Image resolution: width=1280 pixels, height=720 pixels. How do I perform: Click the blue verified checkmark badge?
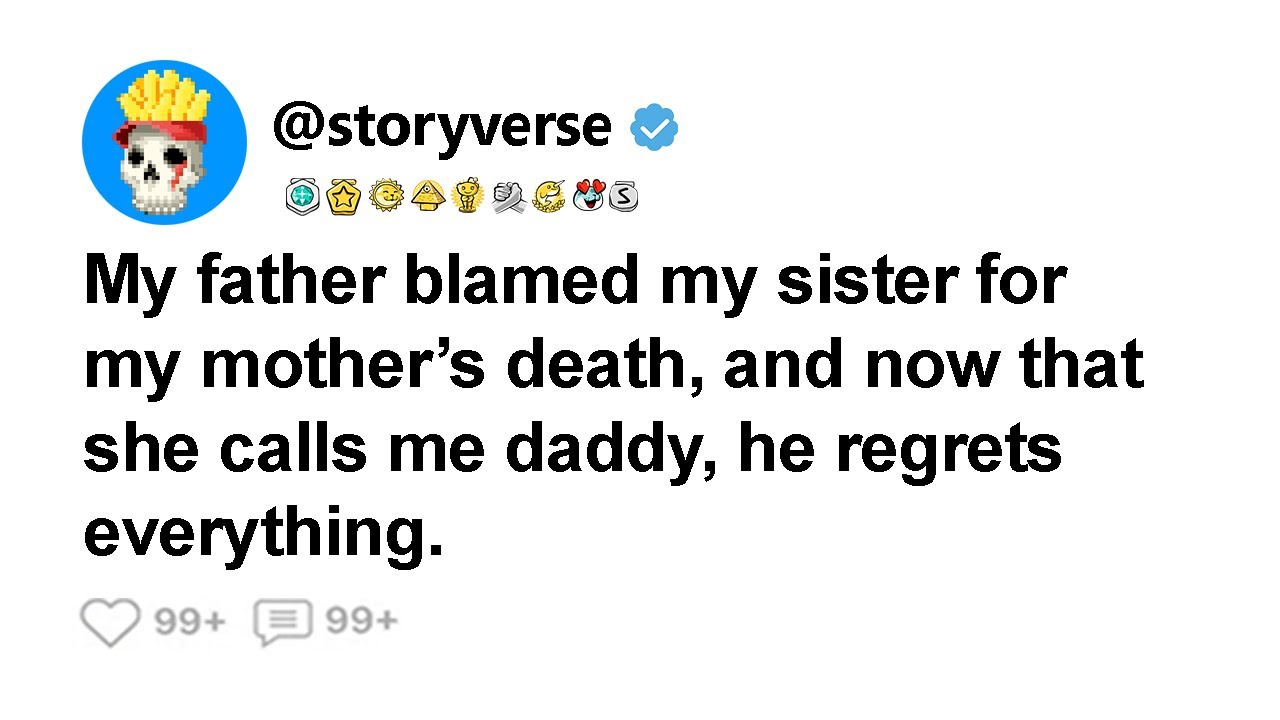tap(654, 128)
